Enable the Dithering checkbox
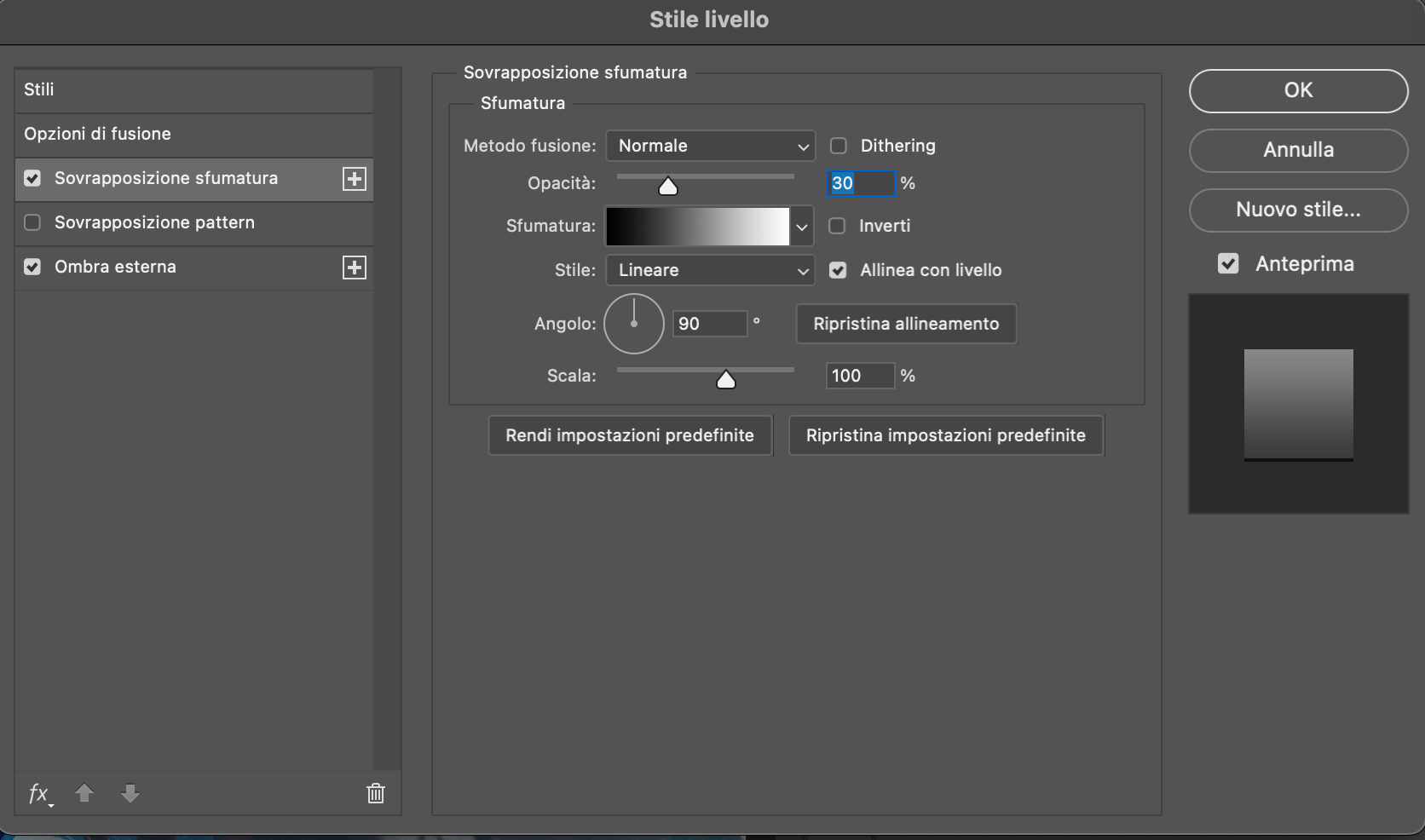 coord(839,146)
